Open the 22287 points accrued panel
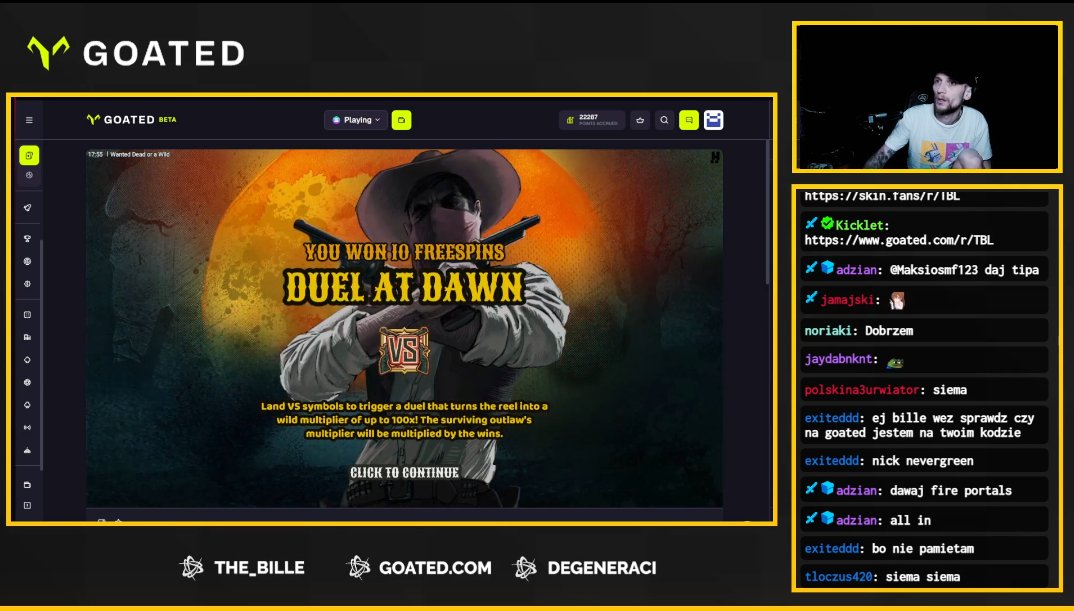 click(592, 120)
